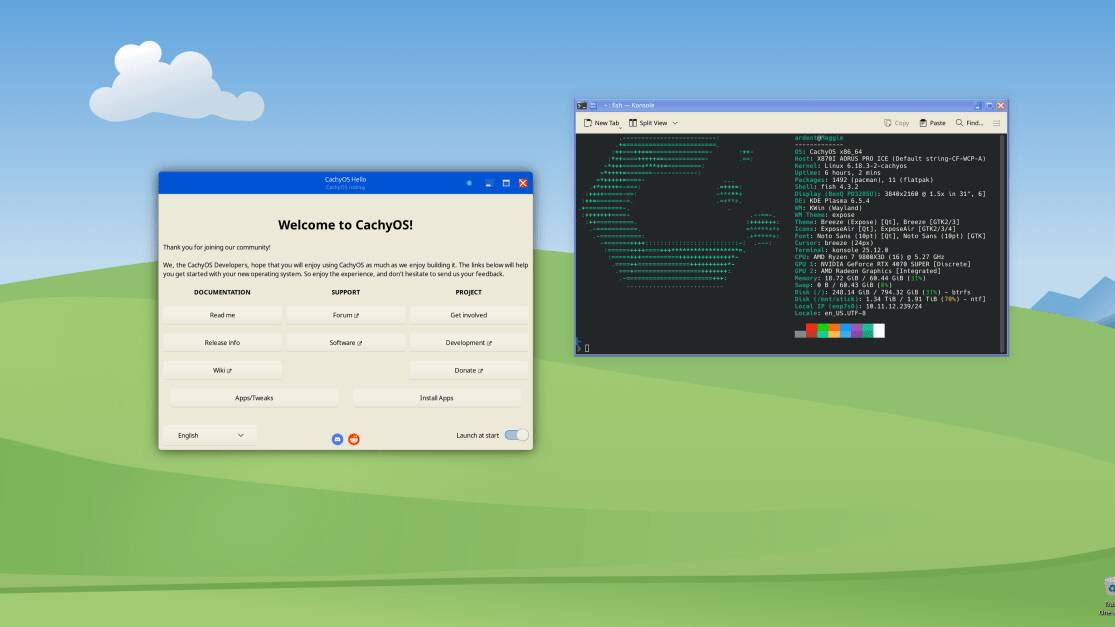This screenshot has width=1115, height=627.
Task: Open the Konsole hamburger menu
Action: (996, 123)
